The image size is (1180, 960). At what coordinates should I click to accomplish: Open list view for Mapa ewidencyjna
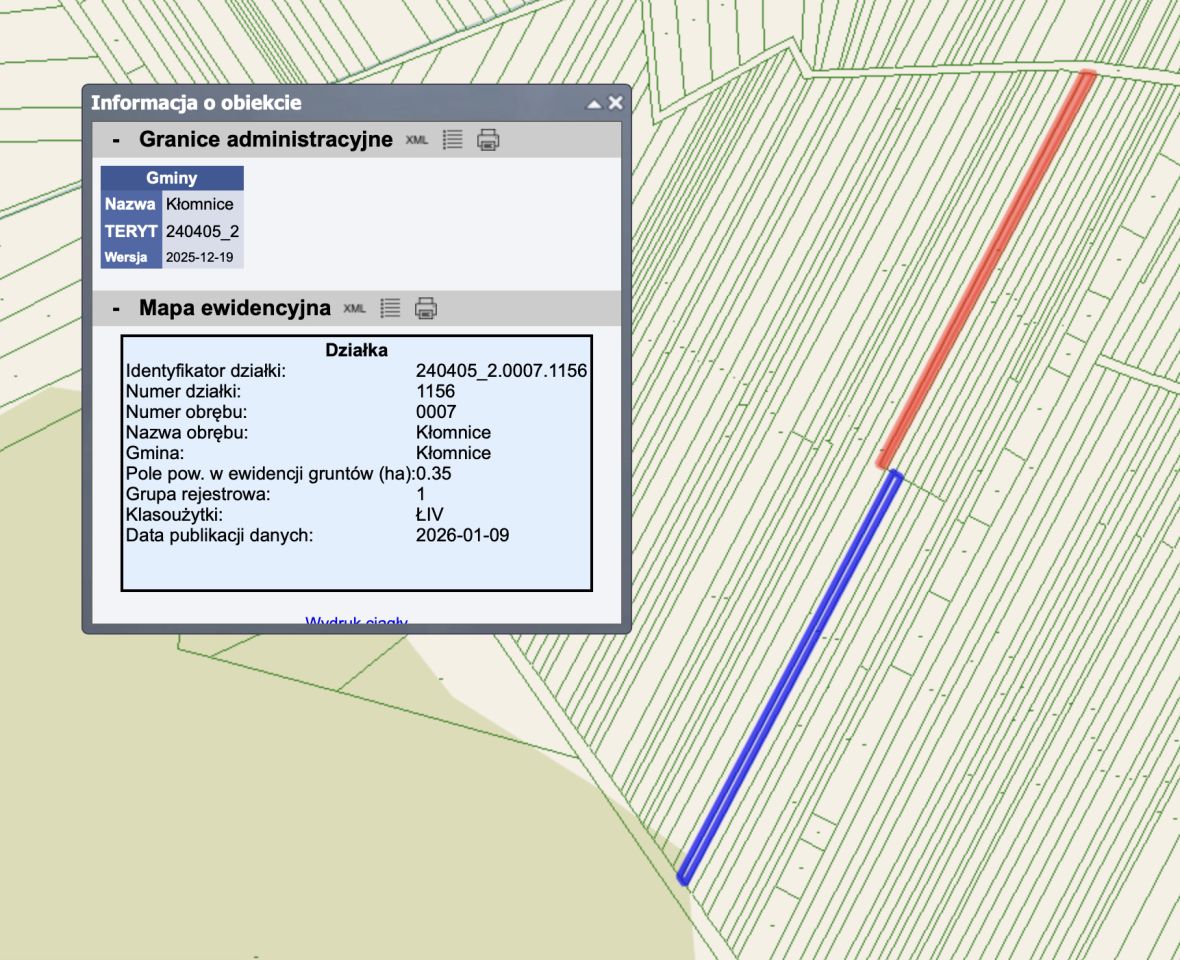390,308
